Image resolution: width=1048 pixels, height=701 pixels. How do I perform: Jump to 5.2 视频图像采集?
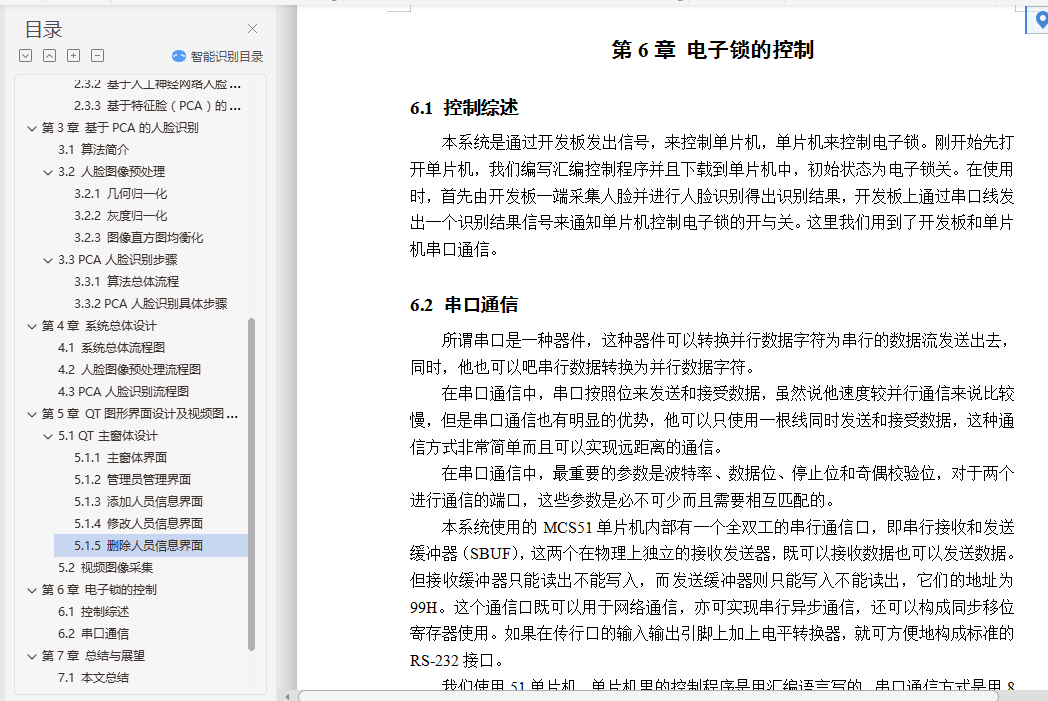[x=106, y=568]
